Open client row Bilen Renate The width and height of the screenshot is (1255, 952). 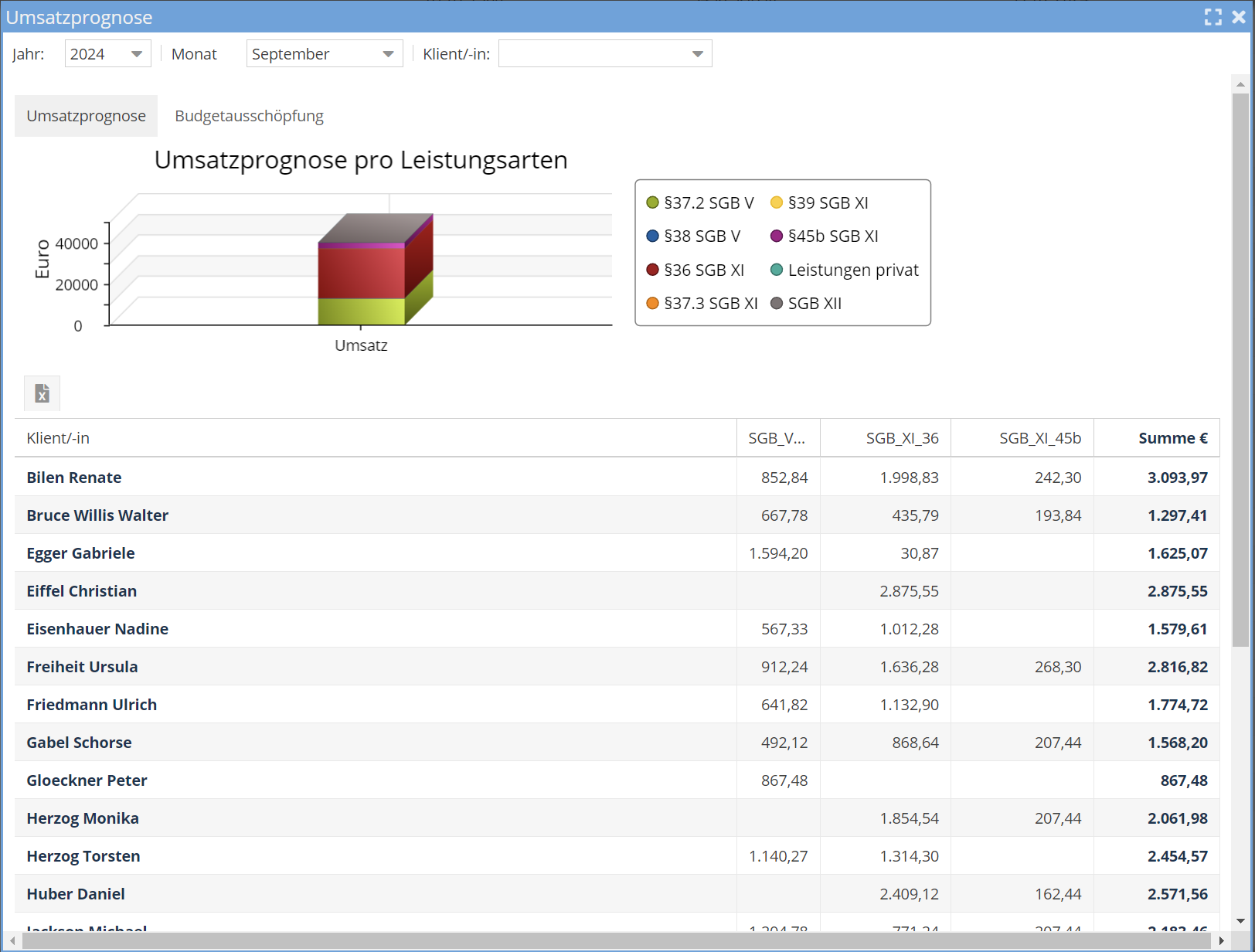(x=74, y=478)
